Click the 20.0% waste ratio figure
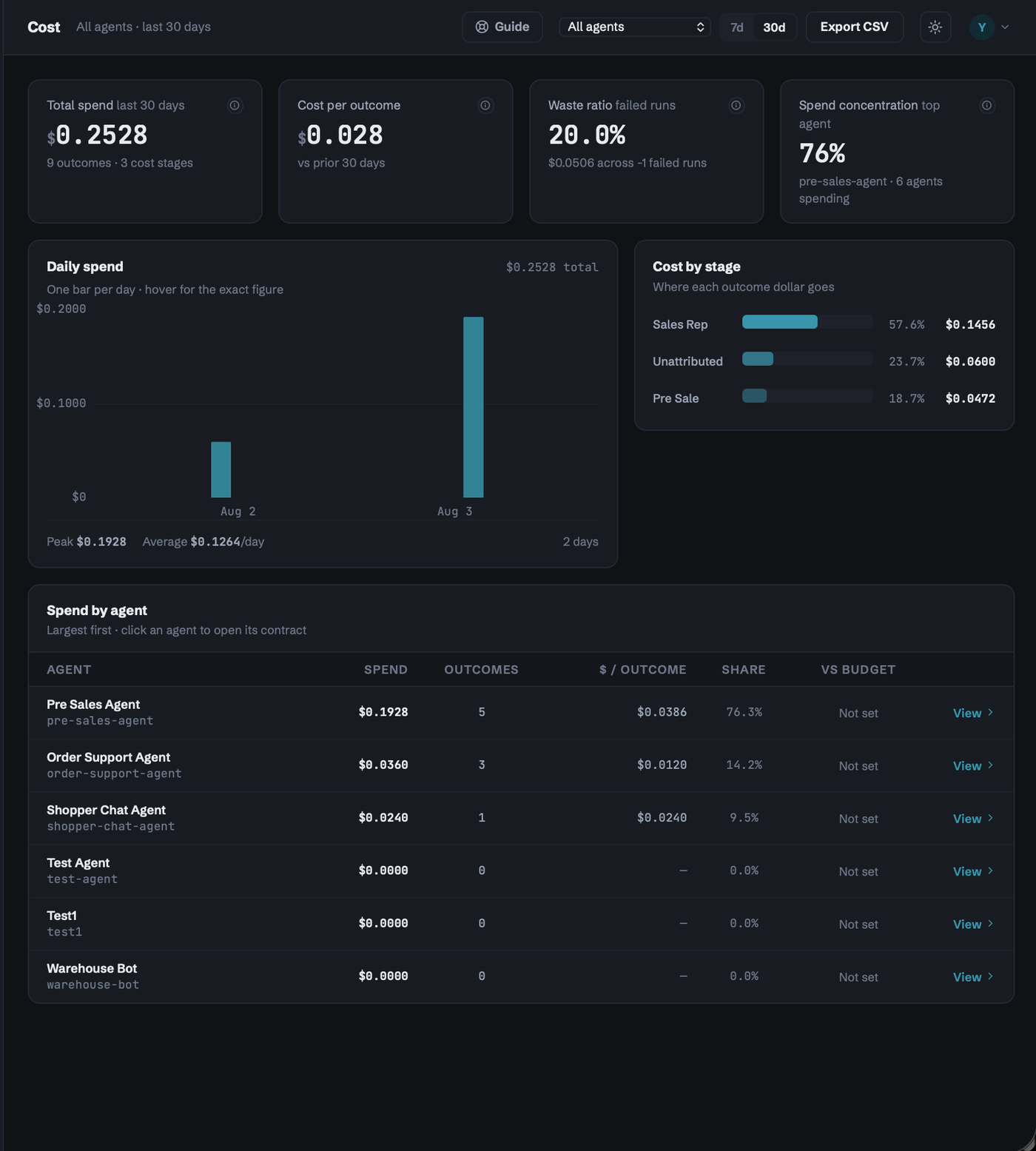Screen dimensions: 1036x1151 587,135
